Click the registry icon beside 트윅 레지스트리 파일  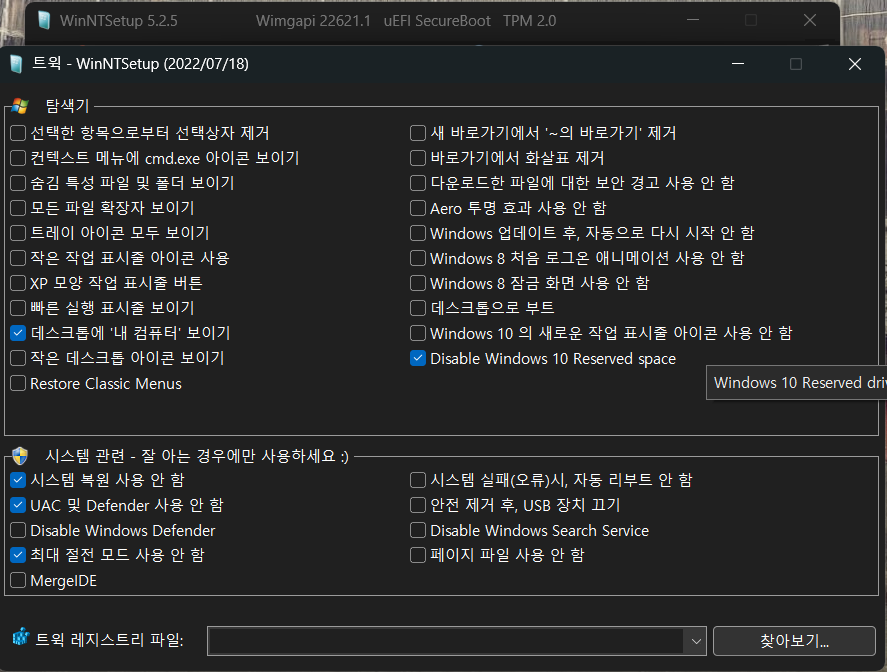pos(20,637)
